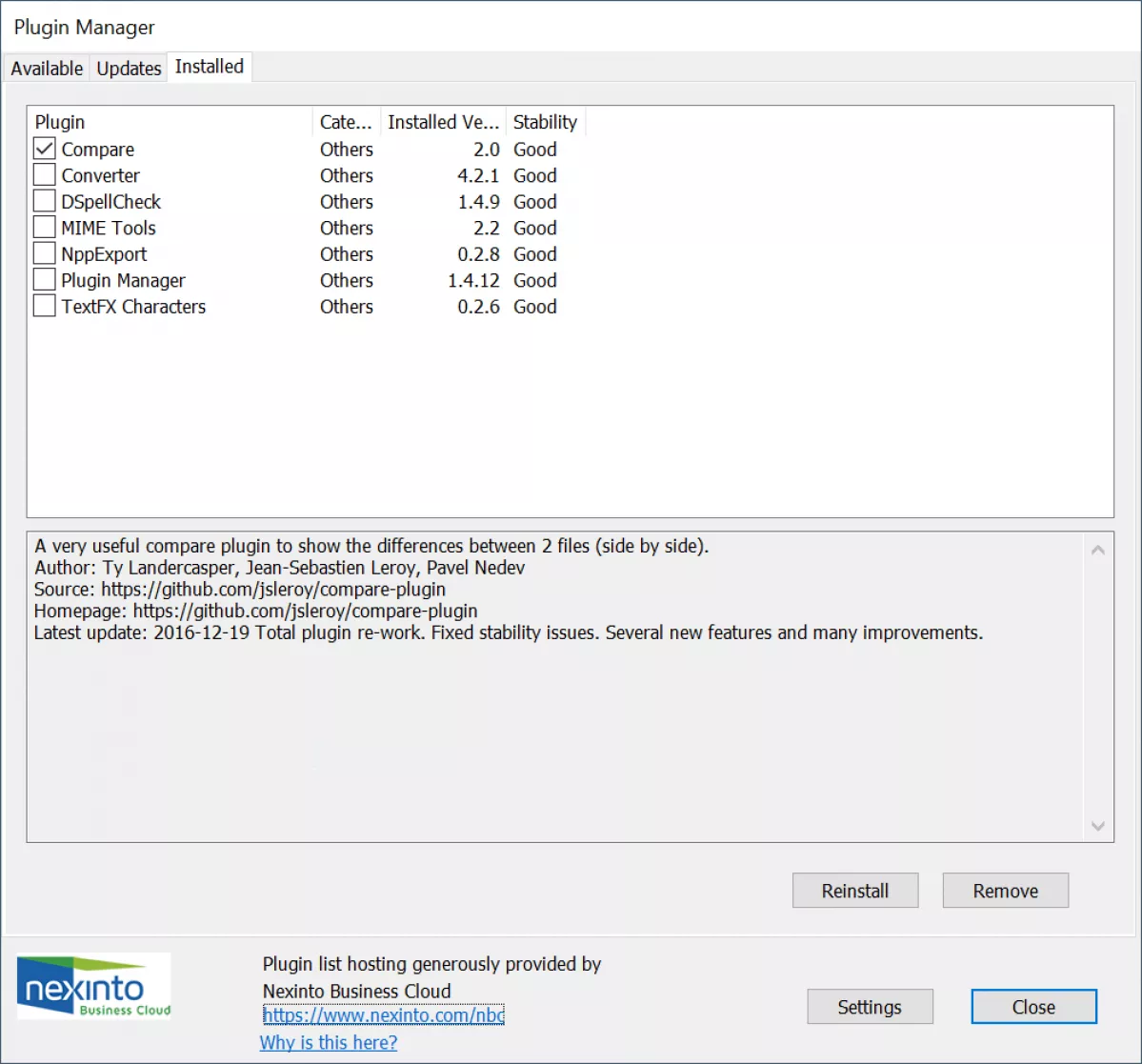
Task: Click version 4.2.1 of Converter
Action: [x=478, y=175]
